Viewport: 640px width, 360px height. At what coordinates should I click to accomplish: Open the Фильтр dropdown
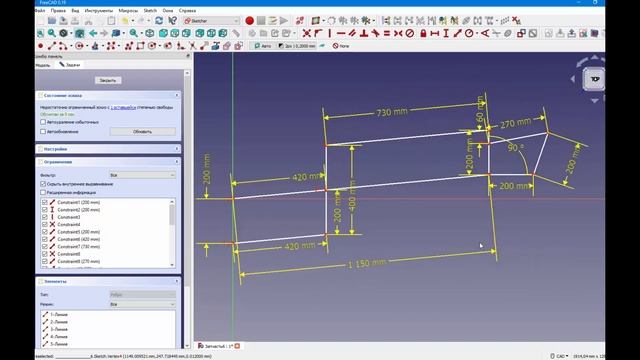click(x=142, y=175)
